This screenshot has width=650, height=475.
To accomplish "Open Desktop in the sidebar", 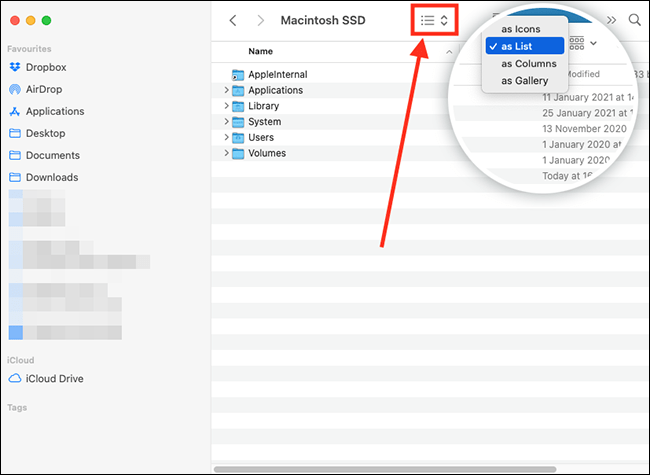I will click(37, 133).
